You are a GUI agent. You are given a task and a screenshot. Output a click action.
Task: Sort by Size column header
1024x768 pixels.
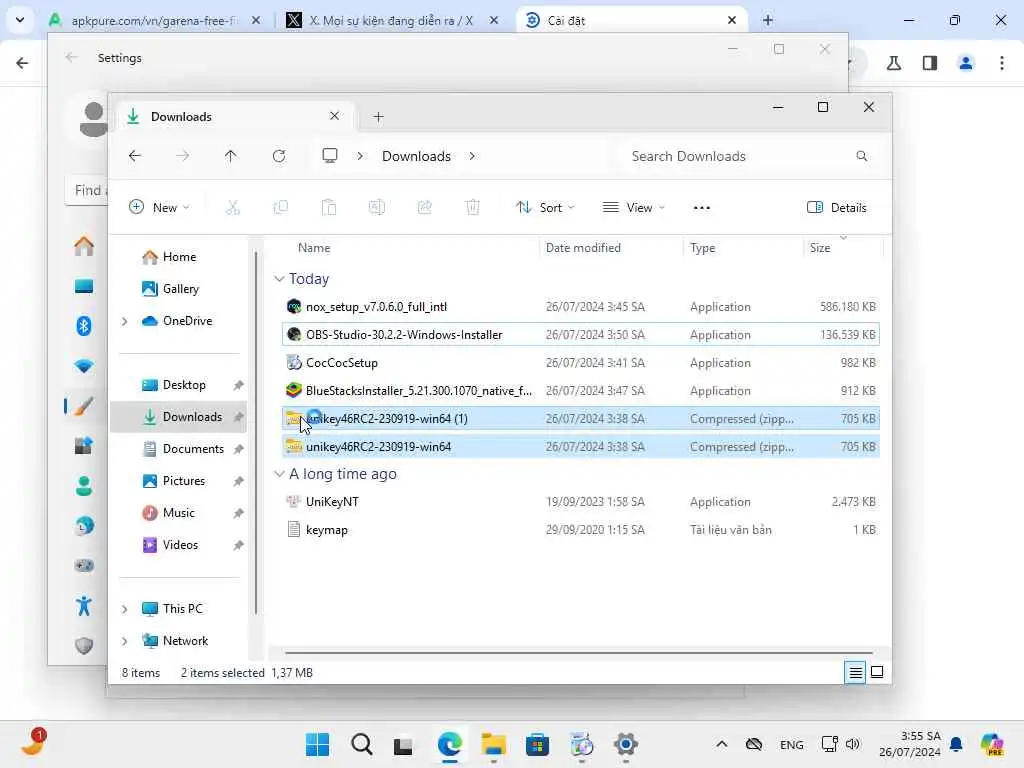point(820,248)
